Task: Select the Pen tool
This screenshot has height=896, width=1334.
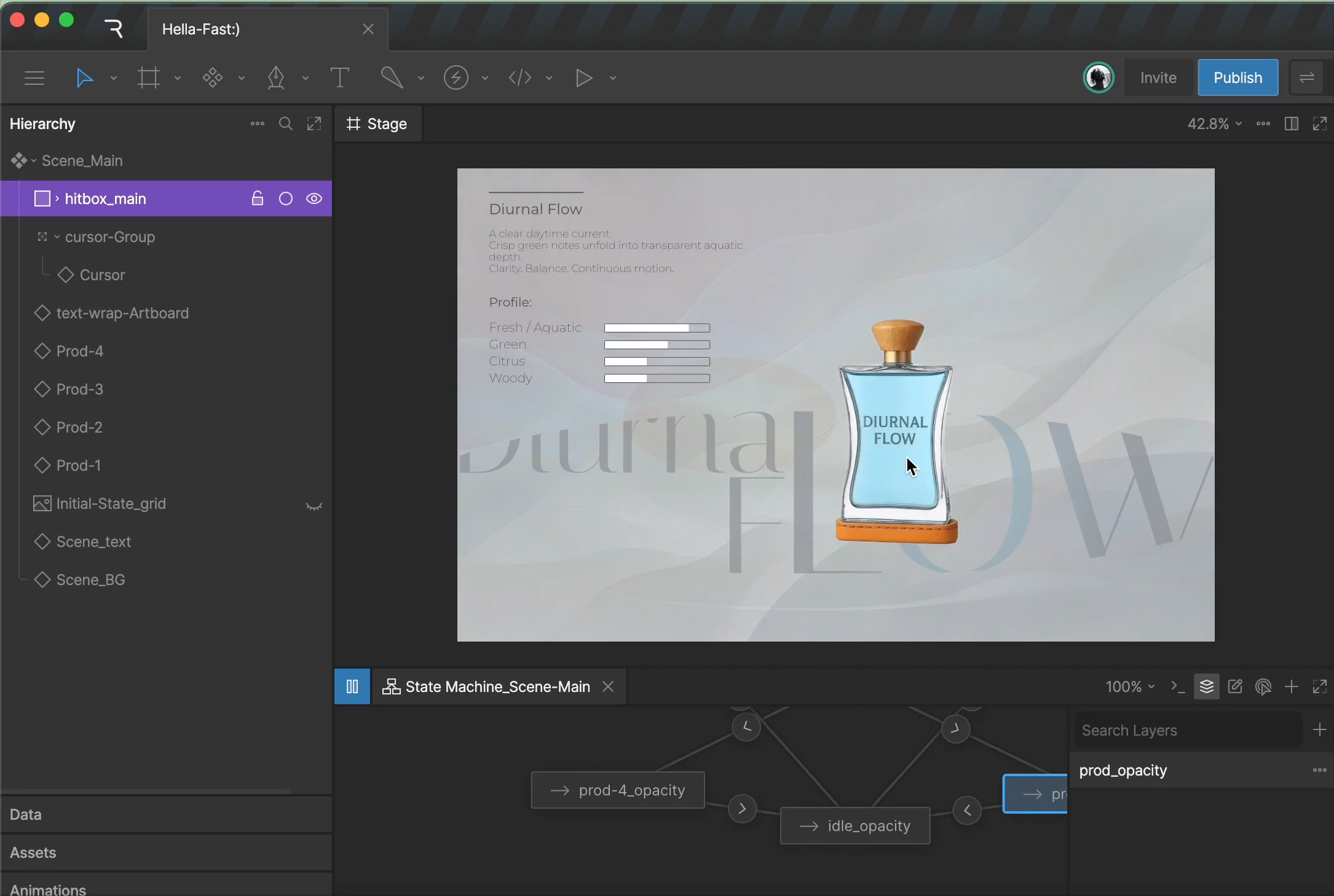Action: click(276, 78)
